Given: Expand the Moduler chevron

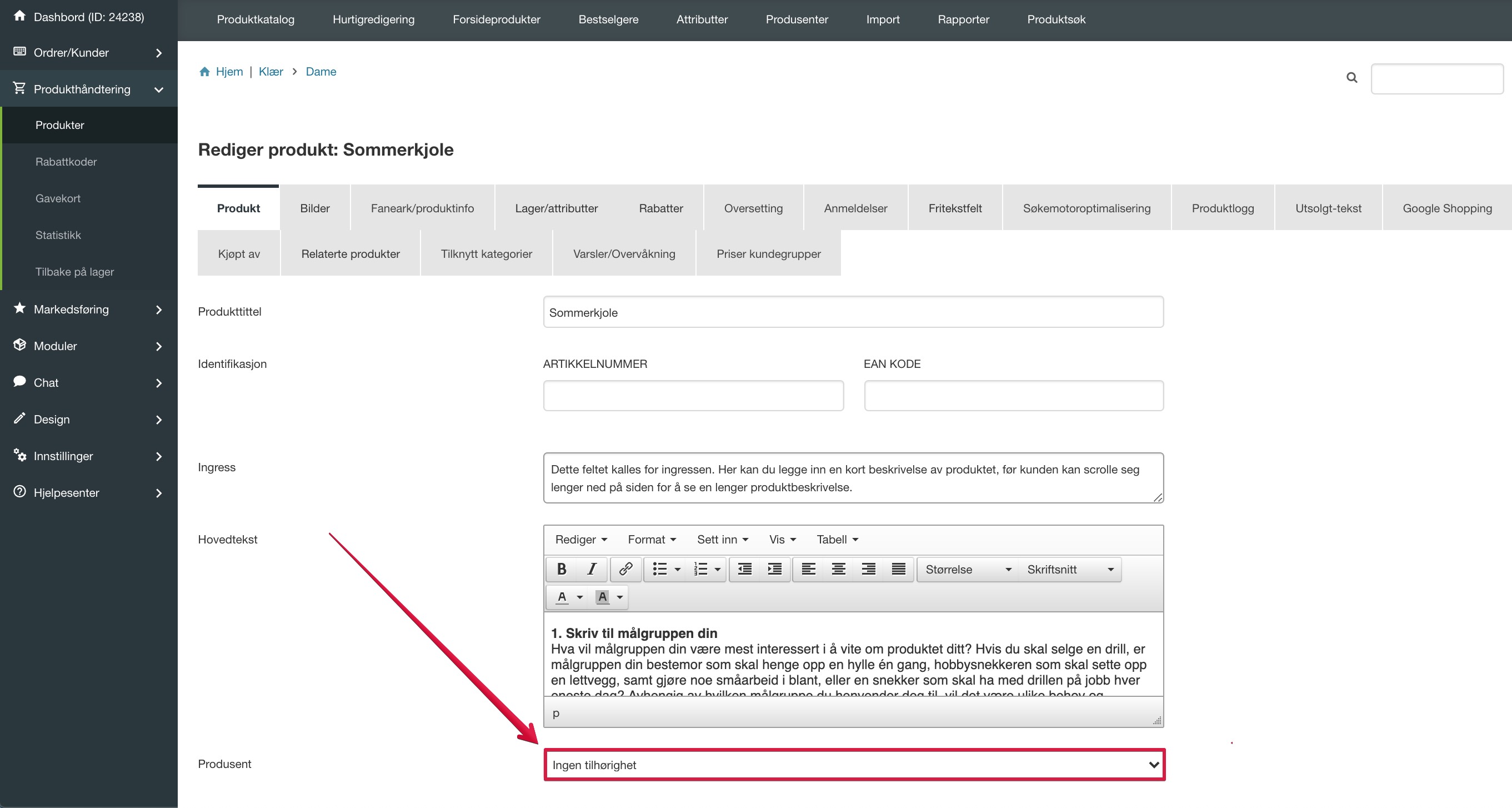Looking at the screenshot, I should [158, 346].
